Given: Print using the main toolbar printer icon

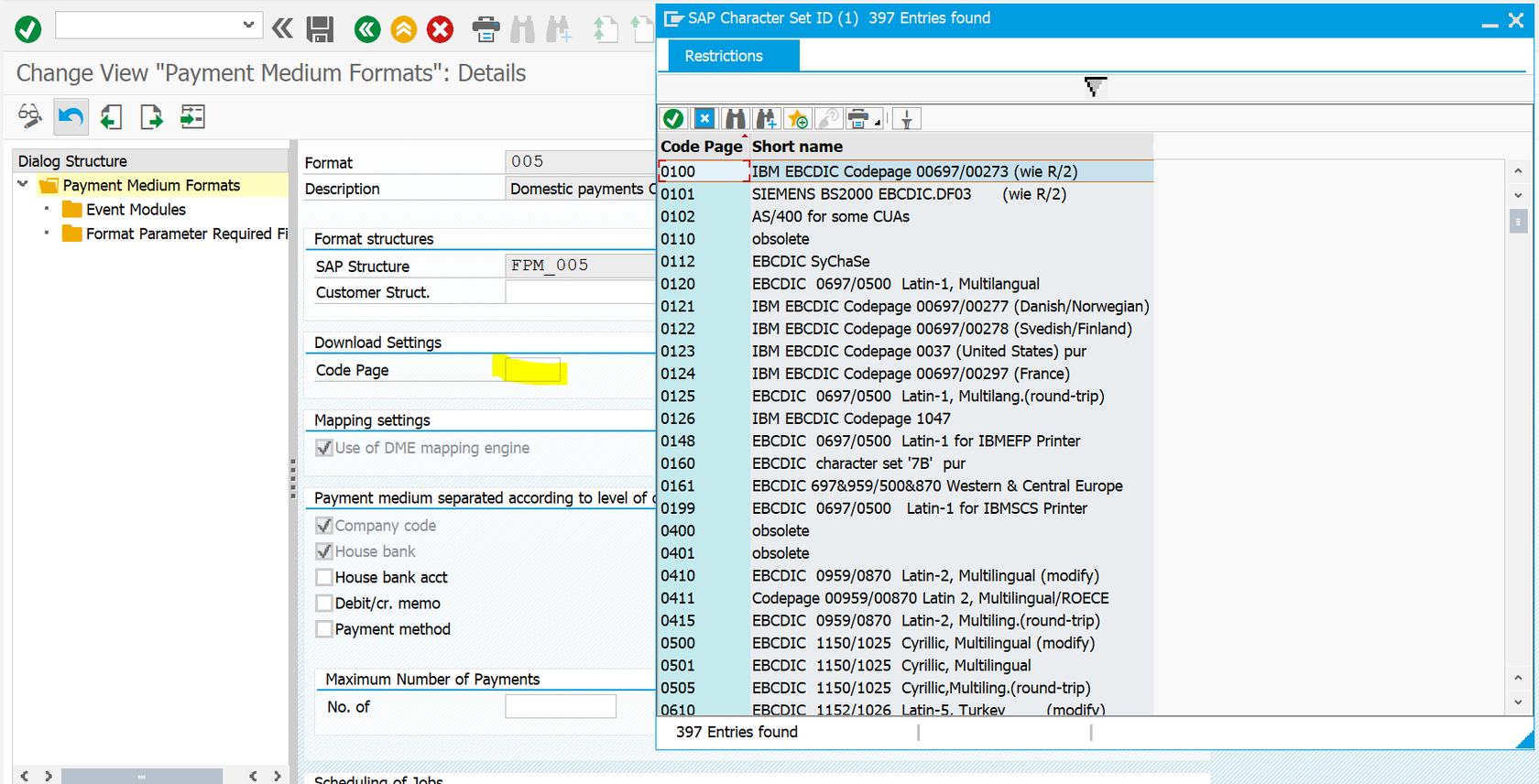Looking at the screenshot, I should (486, 29).
